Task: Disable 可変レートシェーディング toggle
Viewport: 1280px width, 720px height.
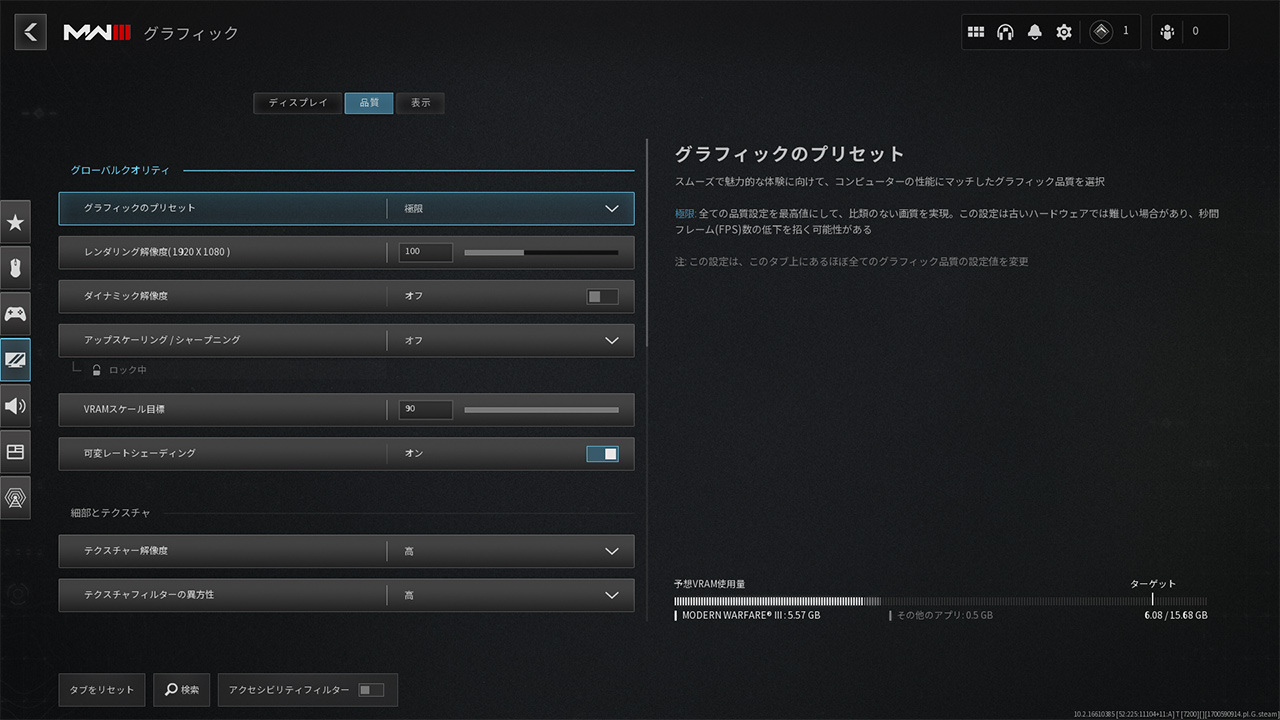Action: pos(602,454)
